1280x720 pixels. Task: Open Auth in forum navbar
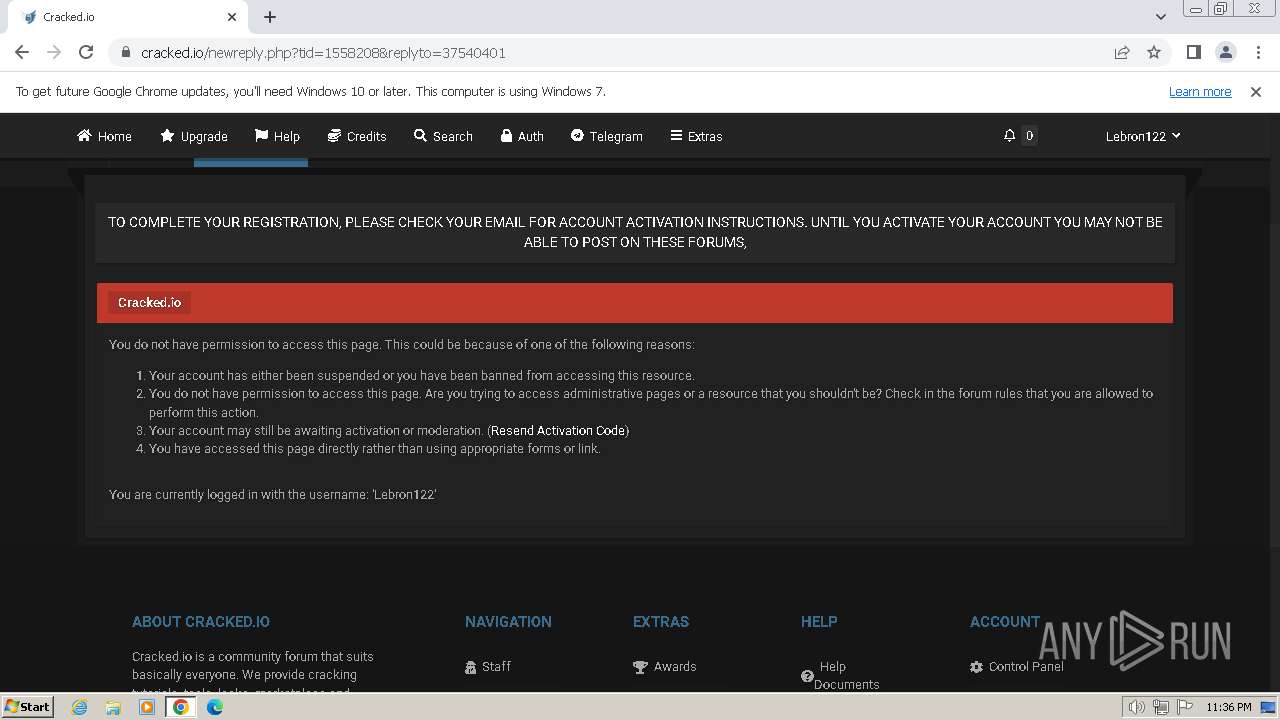tap(522, 136)
